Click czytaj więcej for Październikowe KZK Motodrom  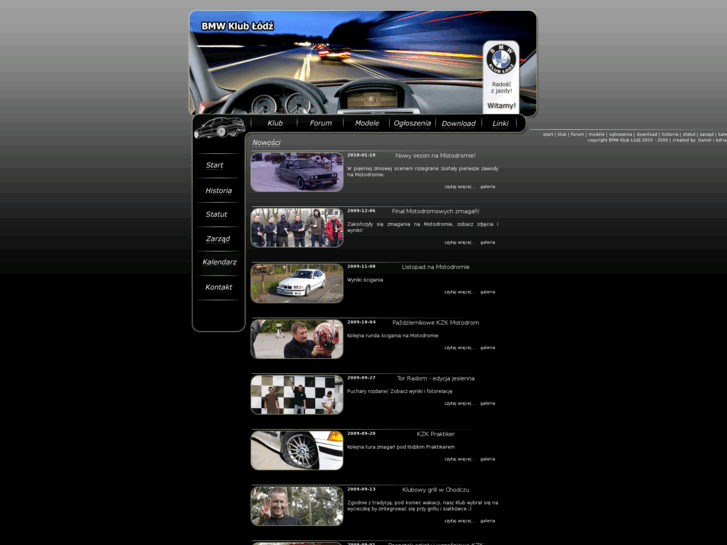459,348
